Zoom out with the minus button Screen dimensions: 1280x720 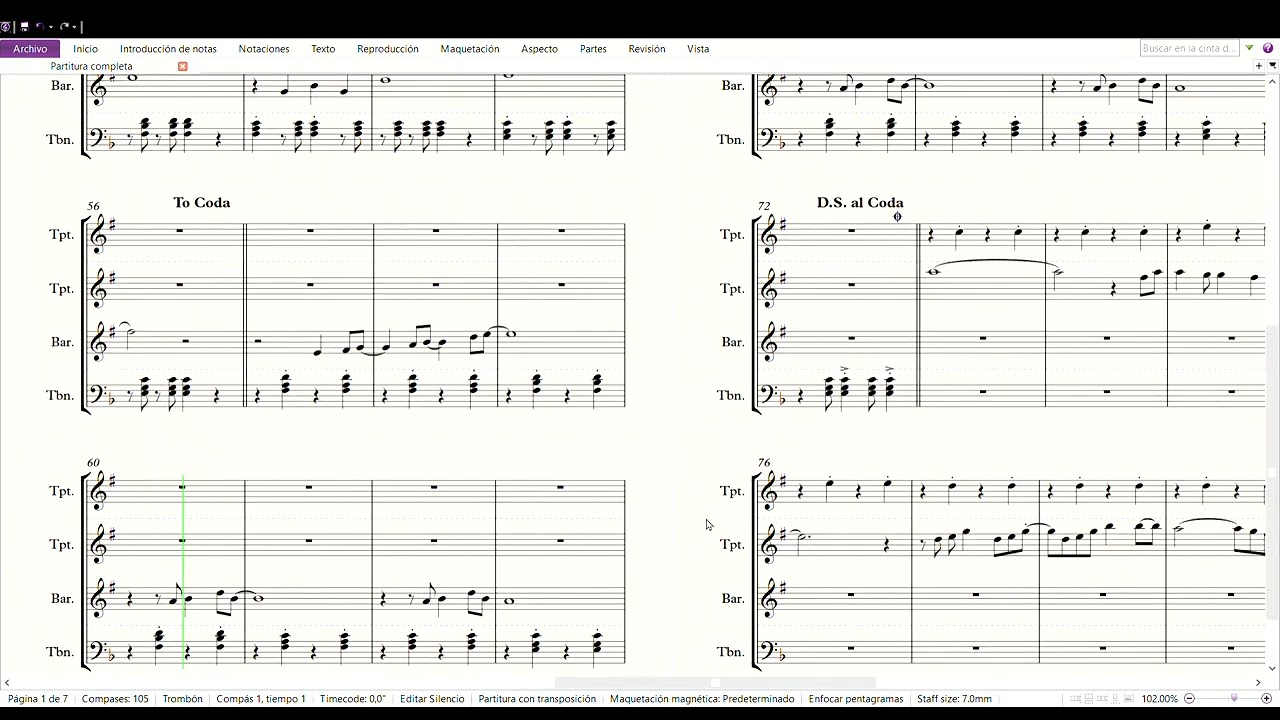[1190, 698]
